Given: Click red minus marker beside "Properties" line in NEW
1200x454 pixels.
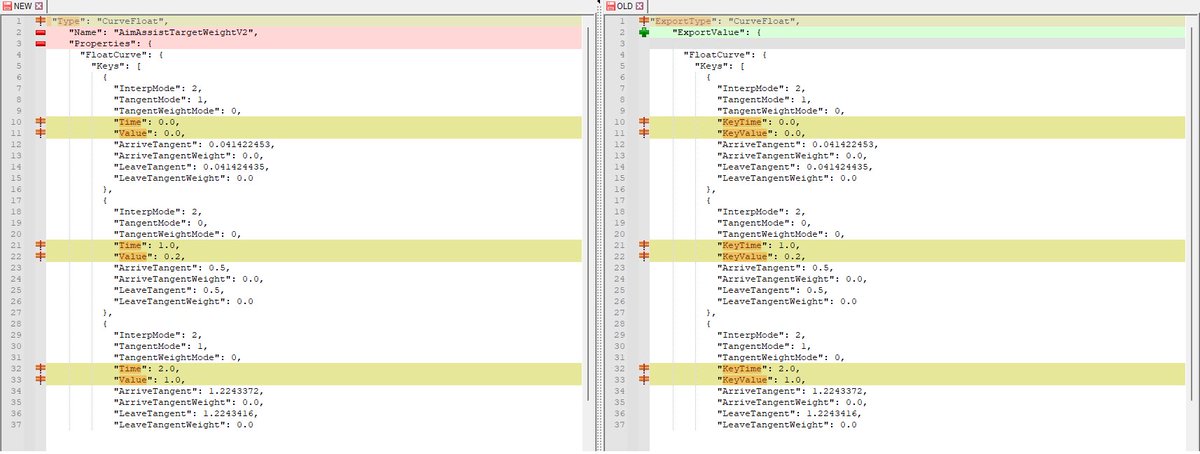Looking at the screenshot, I should click(41, 44).
